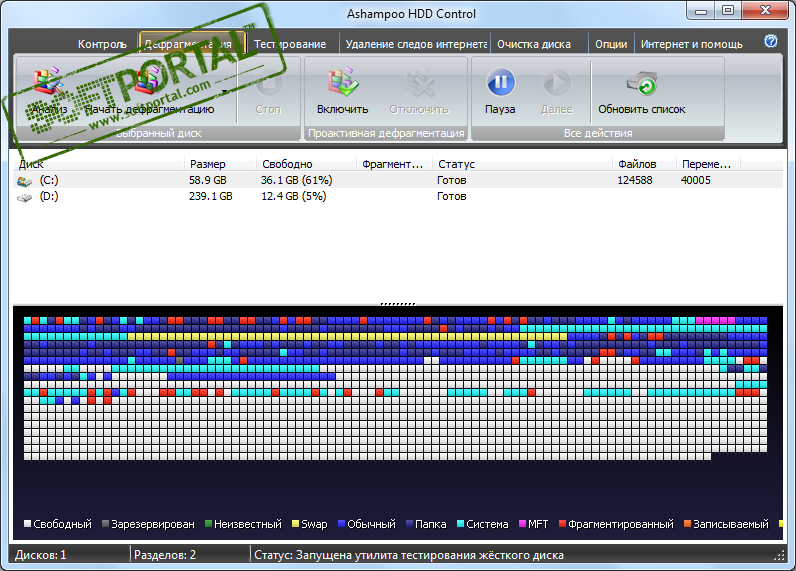Click the Система cyan legend swatch

[x=460, y=523]
